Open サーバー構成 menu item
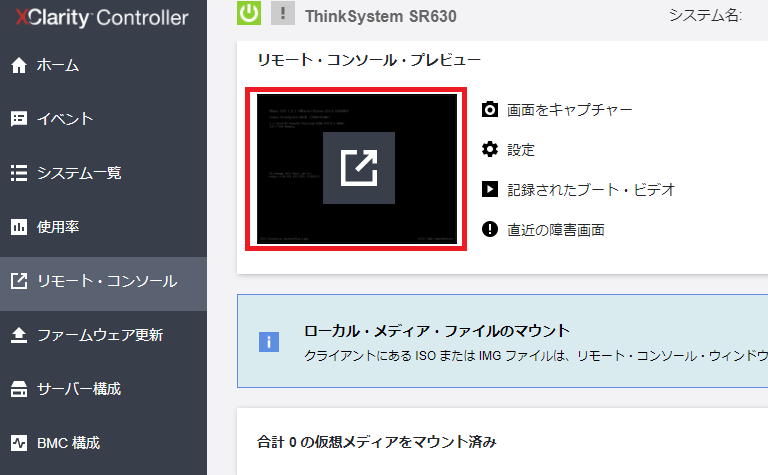768x475 pixels. 79,389
